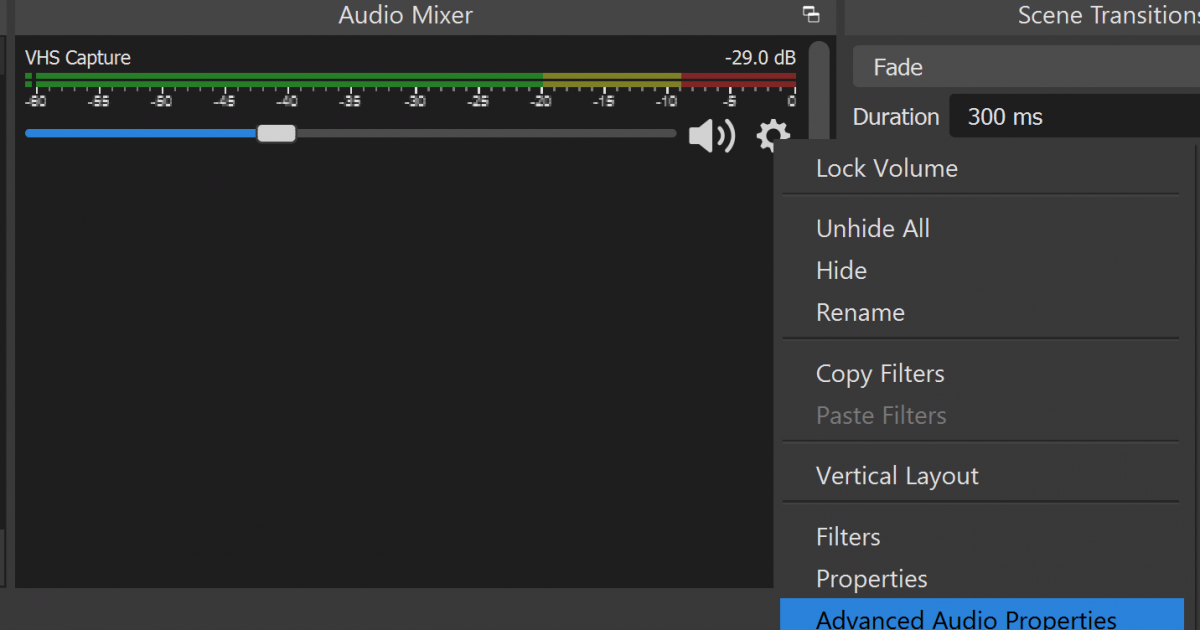This screenshot has width=1200, height=630.
Task: Click the Audio Mixer panel title
Action: (405, 15)
